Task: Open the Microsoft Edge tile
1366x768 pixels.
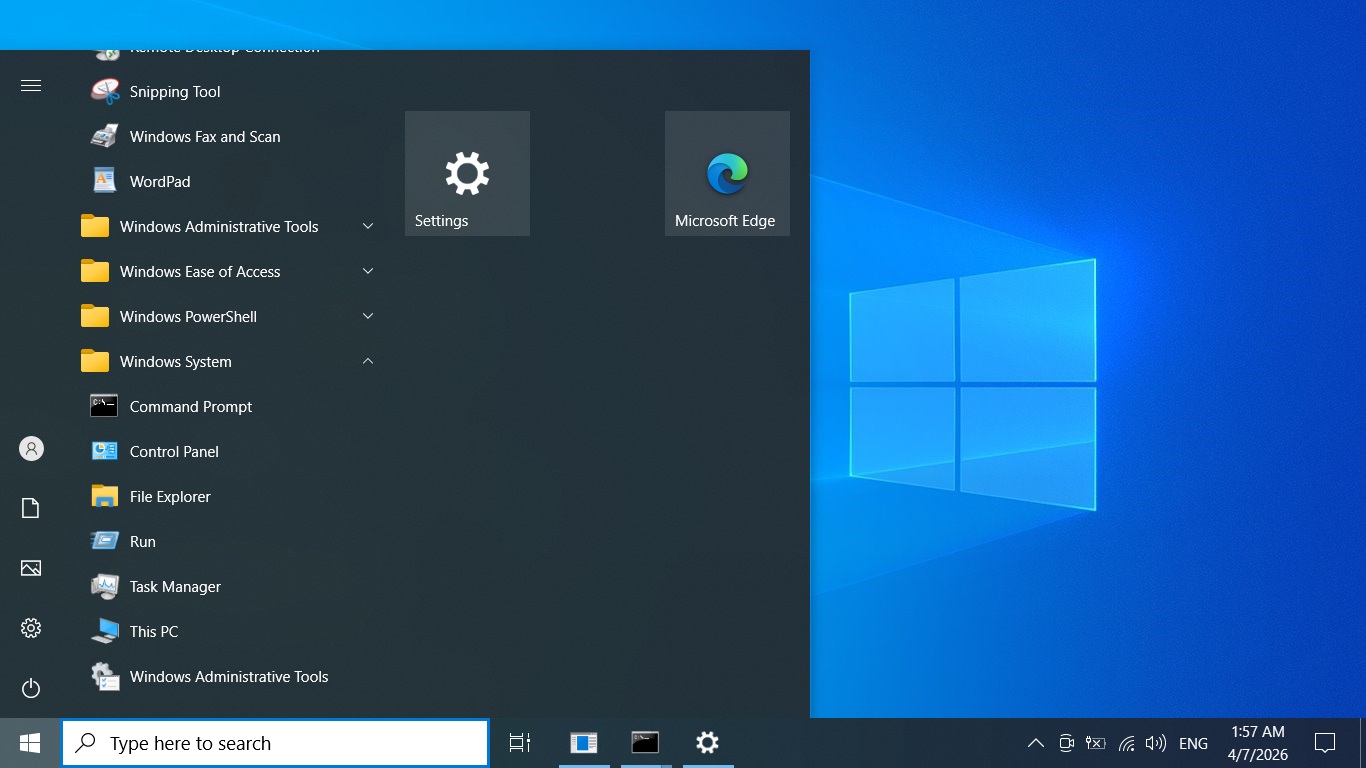Action: pos(727,174)
